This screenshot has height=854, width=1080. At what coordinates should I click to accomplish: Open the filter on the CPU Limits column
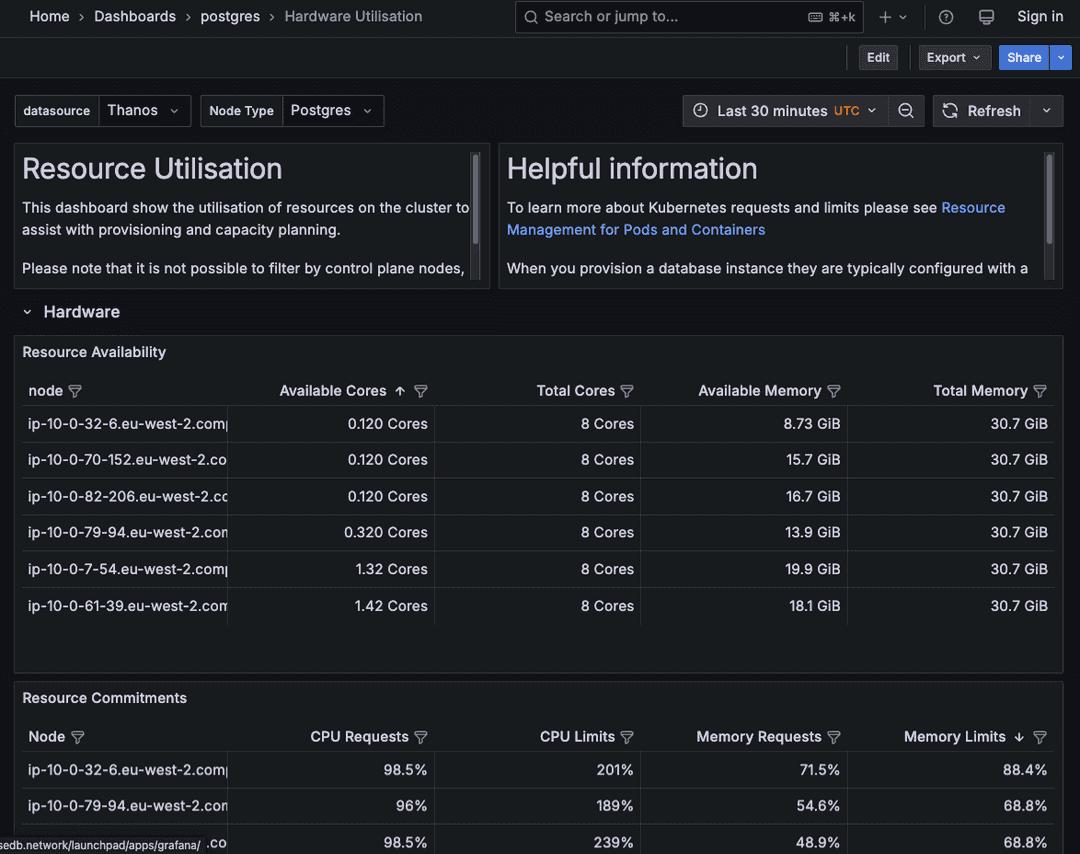tap(627, 737)
